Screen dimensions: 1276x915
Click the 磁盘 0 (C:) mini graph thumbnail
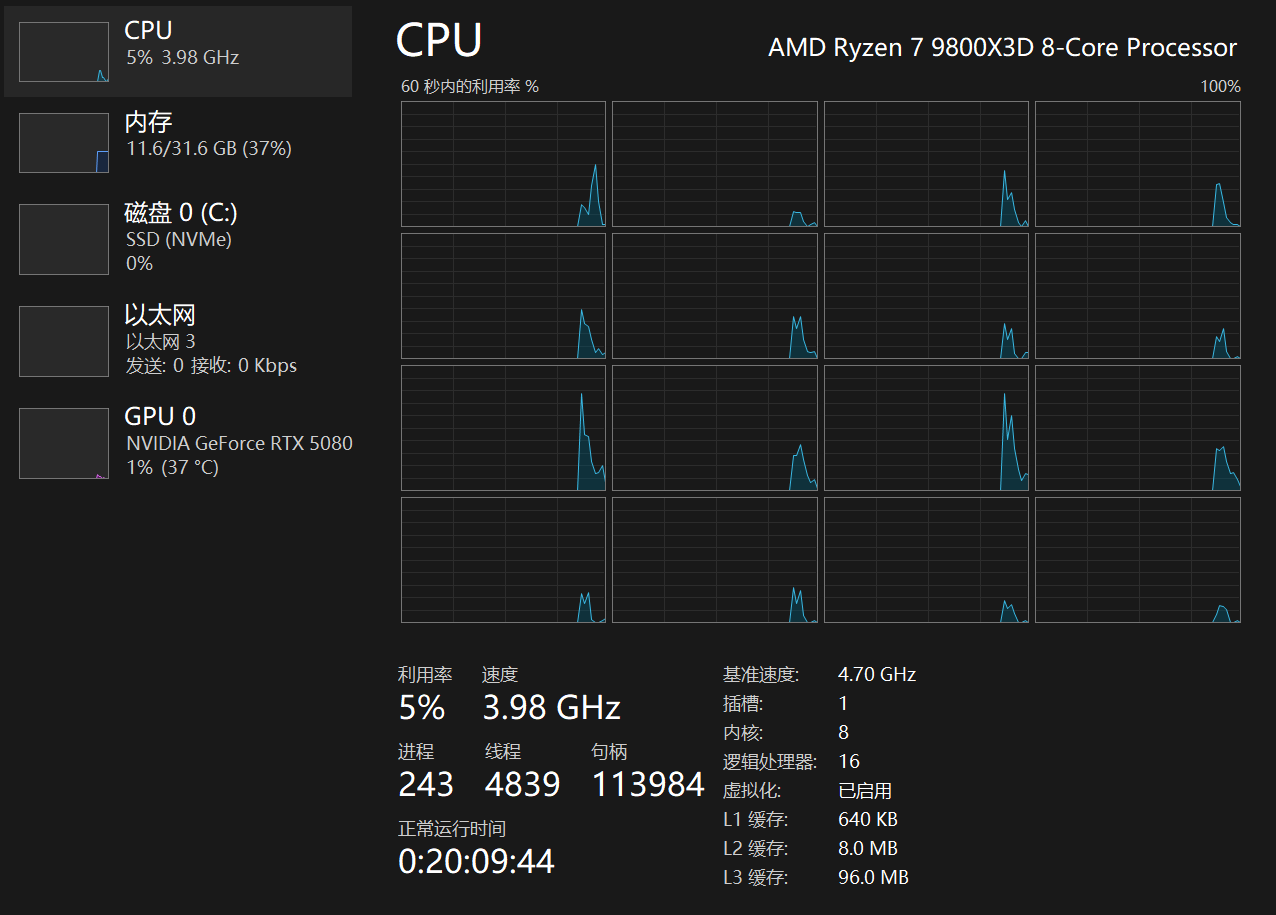point(64,239)
